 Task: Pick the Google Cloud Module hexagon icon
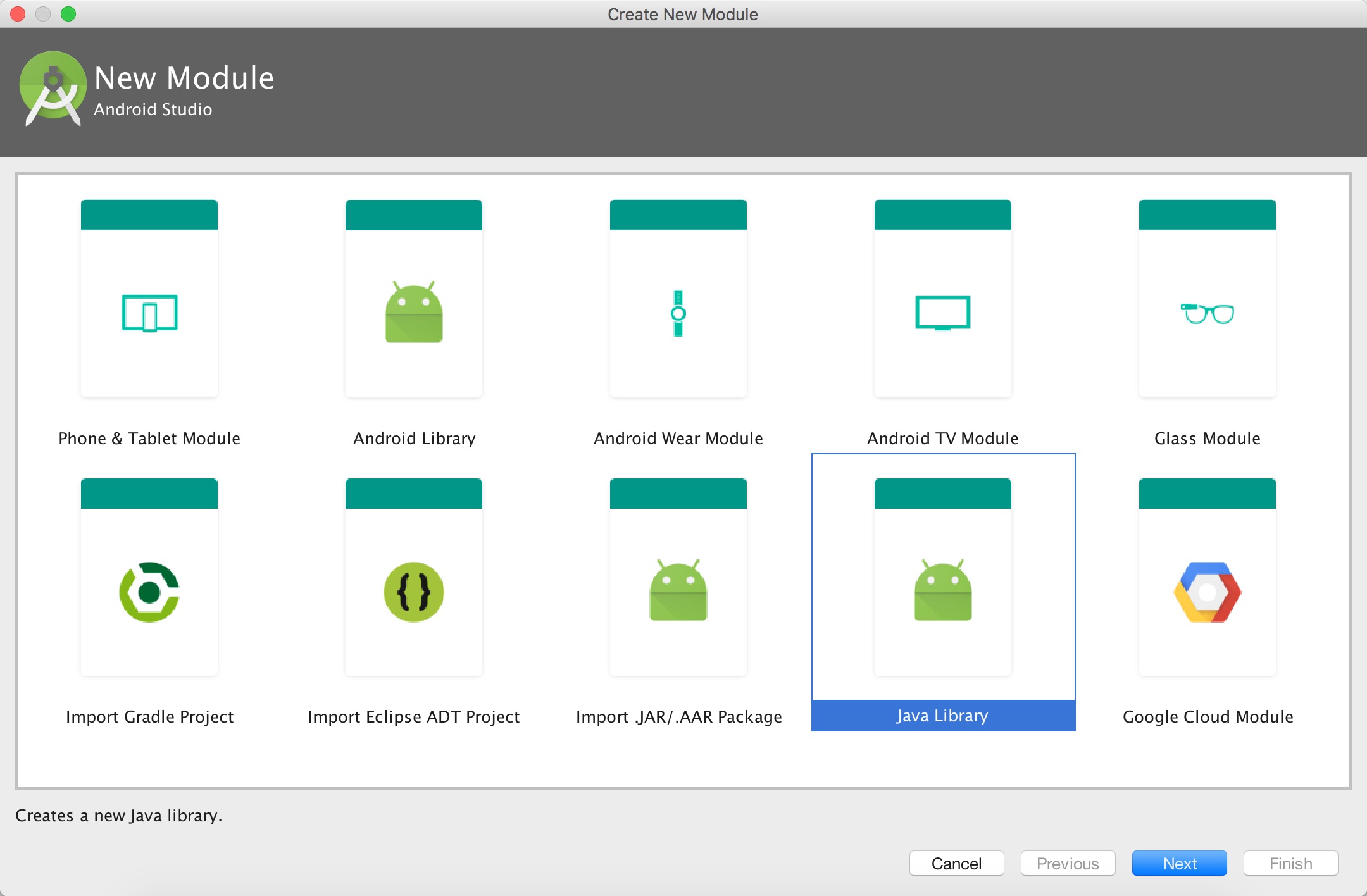click(1208, 592)
